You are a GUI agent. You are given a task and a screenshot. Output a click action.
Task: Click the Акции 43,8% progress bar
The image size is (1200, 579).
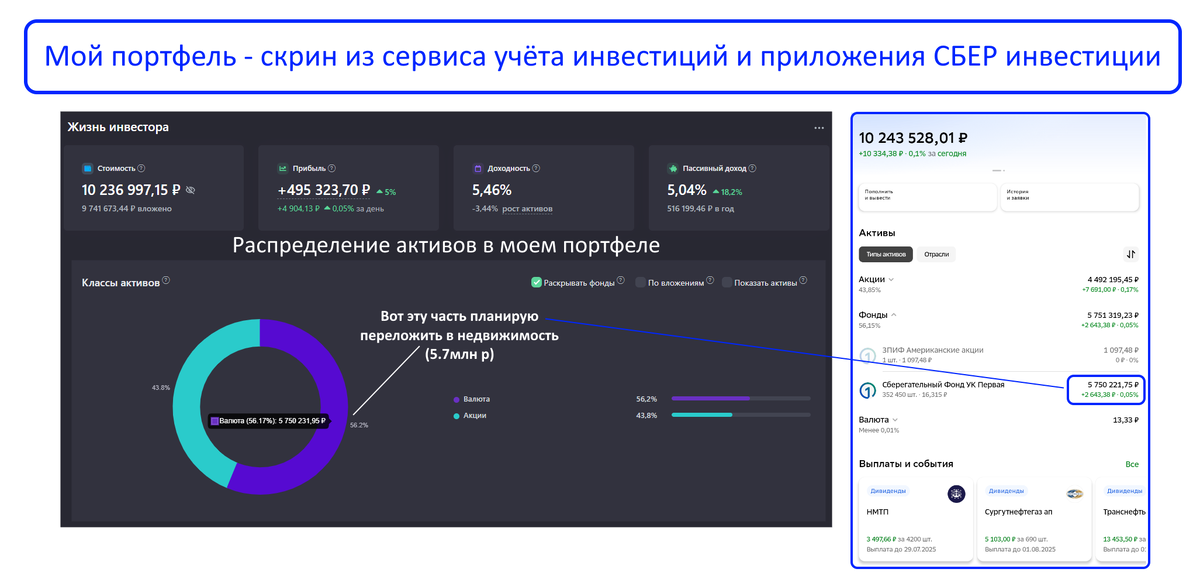[x=741, y=414]
